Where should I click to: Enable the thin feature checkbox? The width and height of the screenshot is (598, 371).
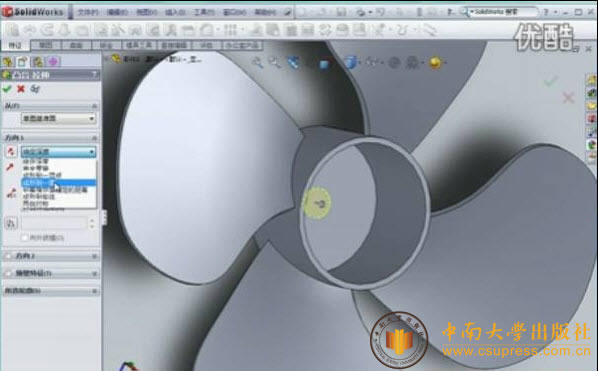[8, 273]
